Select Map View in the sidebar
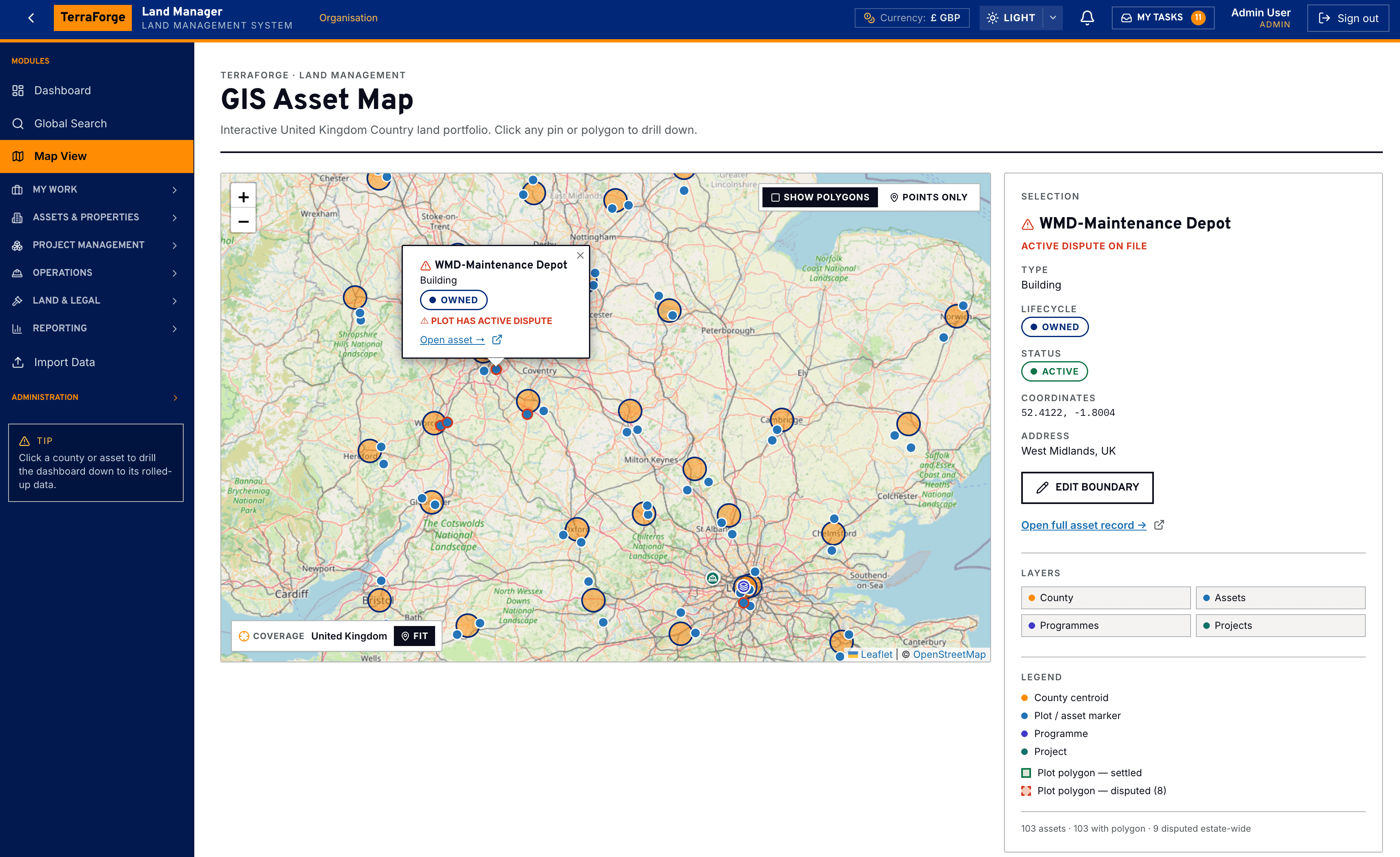The width and height of the screenshot is (1400, 857). click(97, 156)
